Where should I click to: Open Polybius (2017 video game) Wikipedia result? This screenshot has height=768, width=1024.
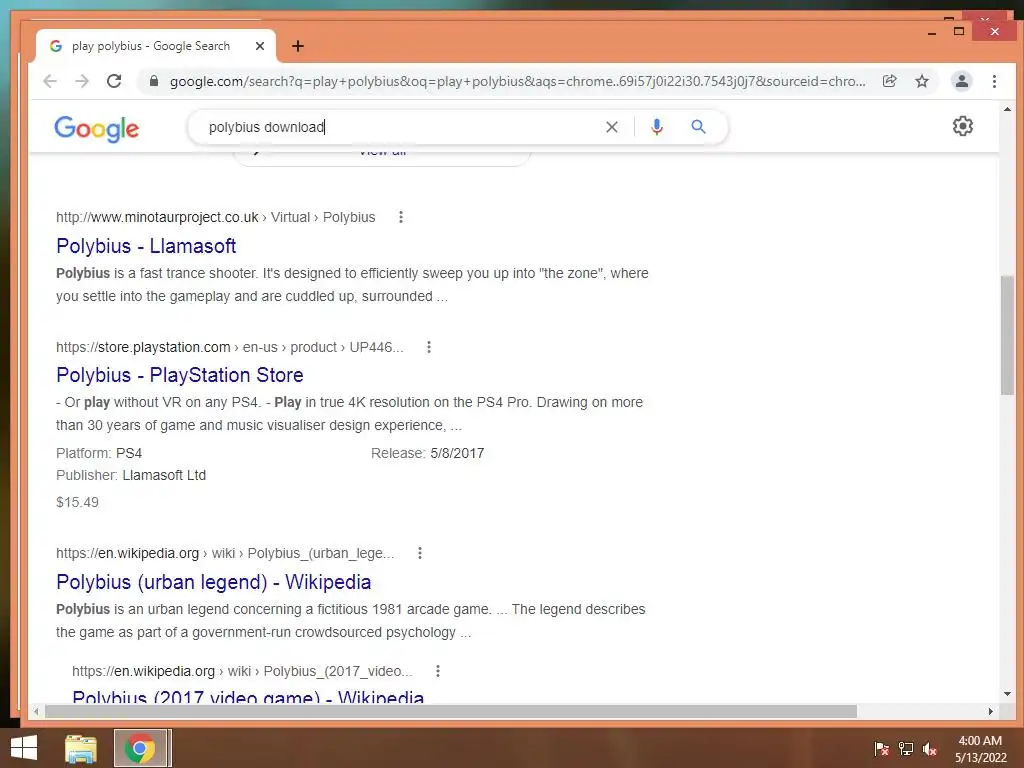(248, 696)
